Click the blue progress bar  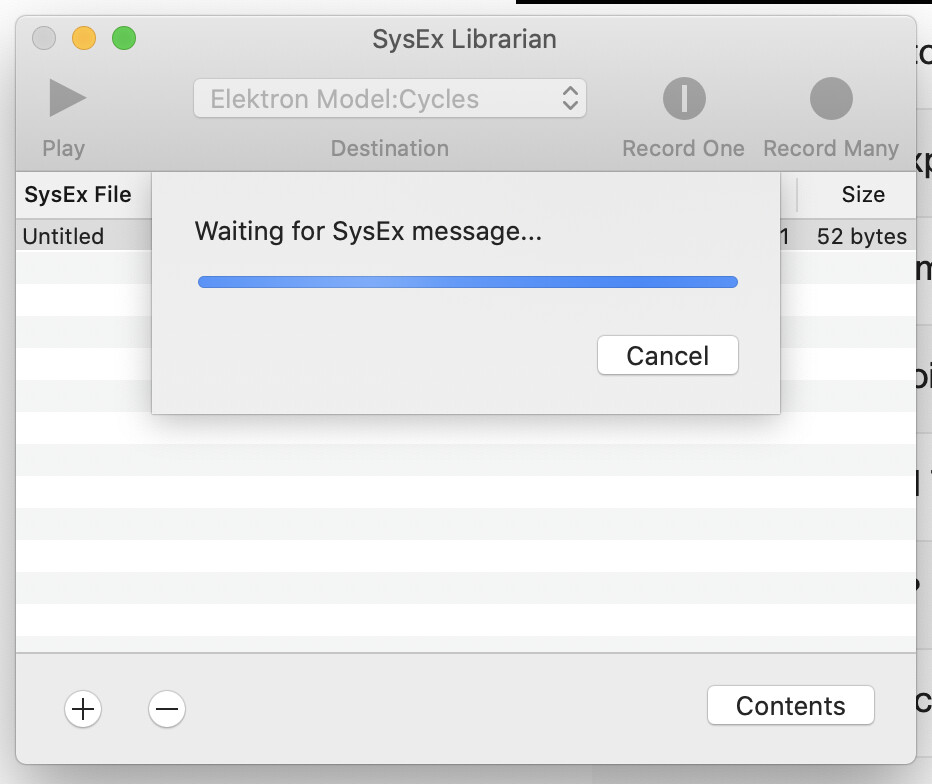coord(468,282)
